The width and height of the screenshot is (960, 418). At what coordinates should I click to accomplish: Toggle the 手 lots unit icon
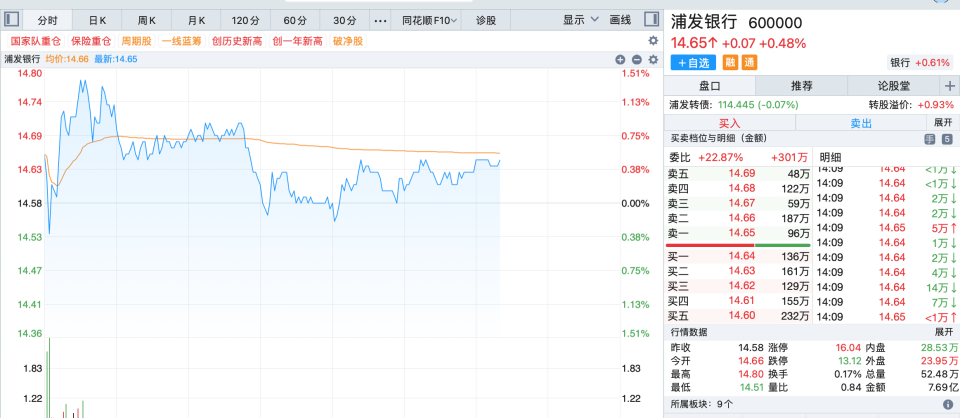tap(930, 140)
